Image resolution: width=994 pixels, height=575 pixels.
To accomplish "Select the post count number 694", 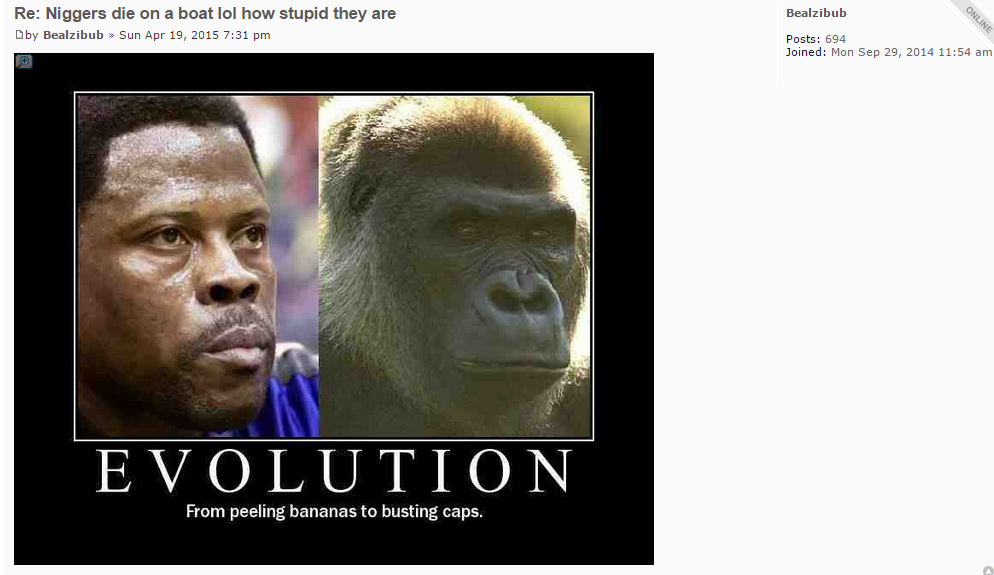I will pos(836,39).
